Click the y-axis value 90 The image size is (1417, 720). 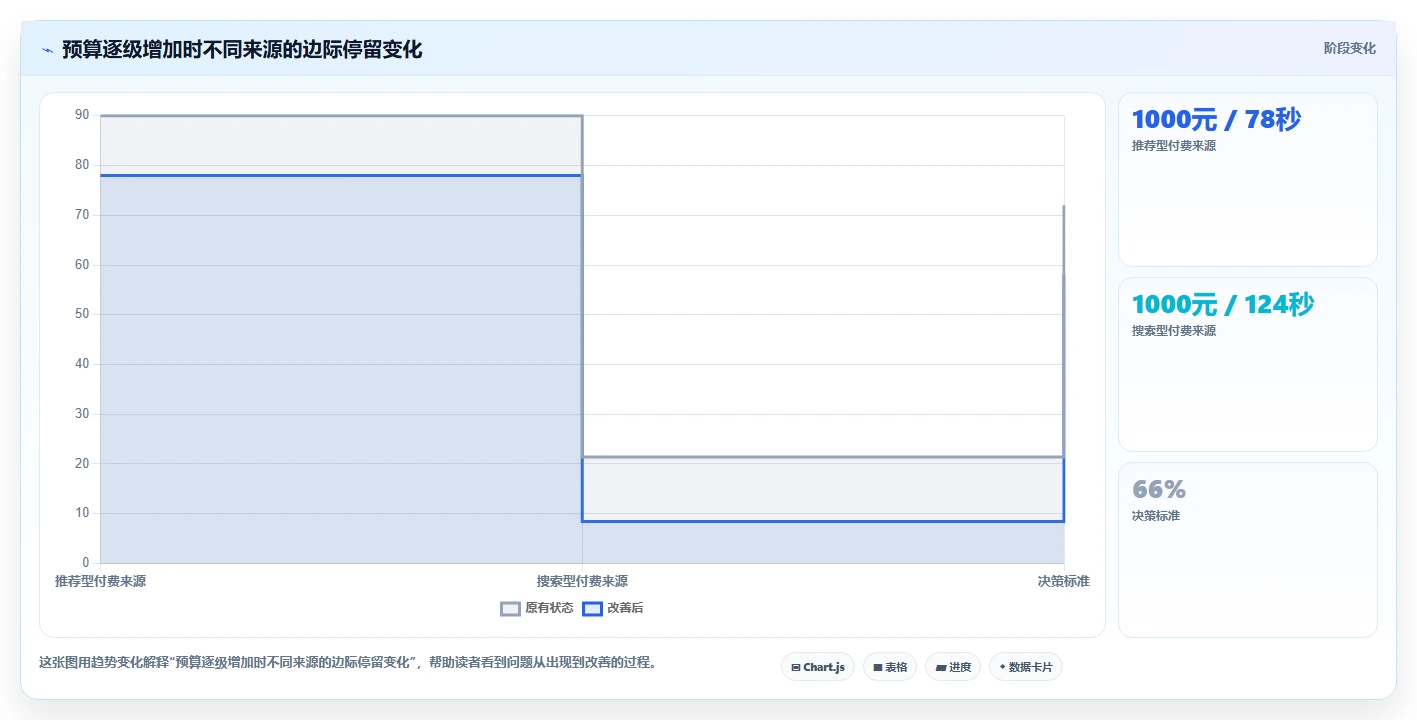tap(82, 115)
